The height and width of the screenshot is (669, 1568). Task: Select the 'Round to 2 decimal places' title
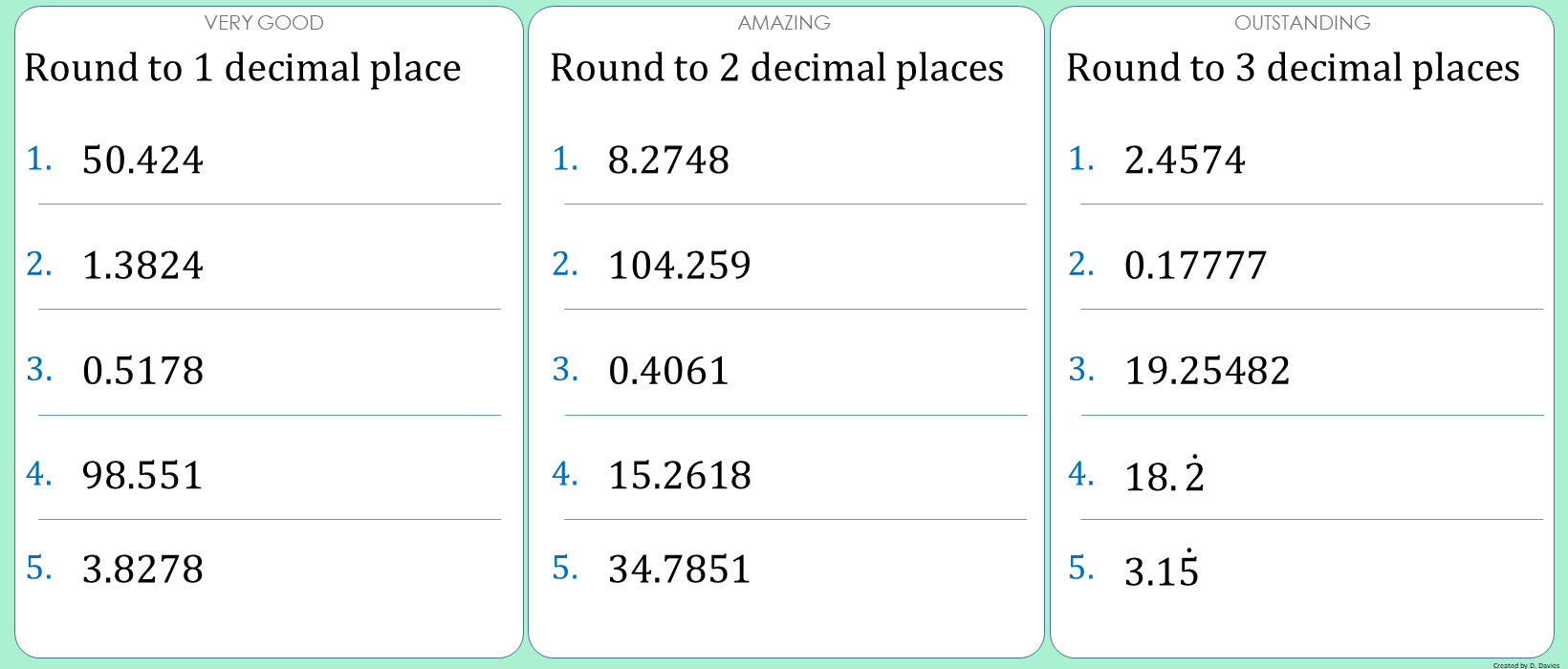tap(776, 69)
